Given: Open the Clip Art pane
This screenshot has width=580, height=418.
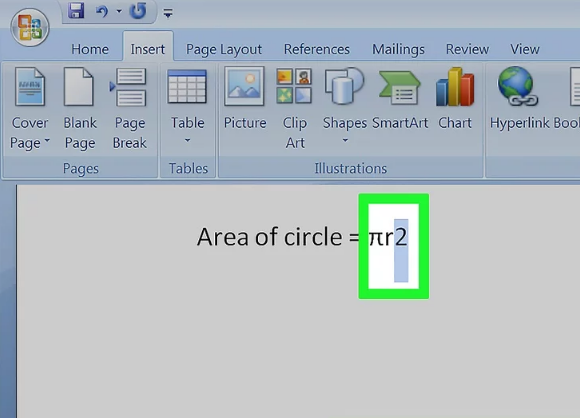Looking at the screenshot, I should (294, 108).
